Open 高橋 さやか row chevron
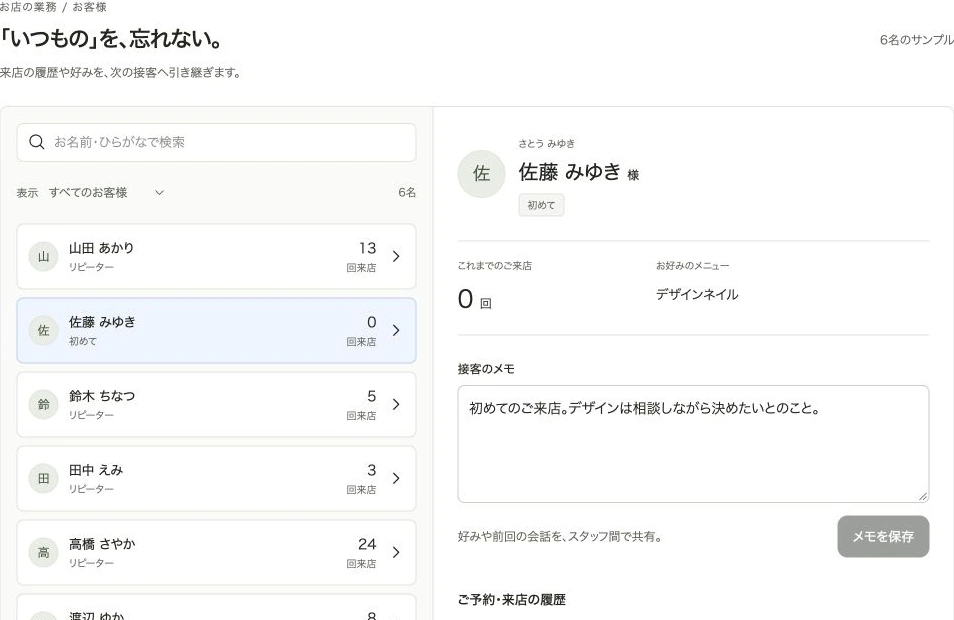Image resolution: width=954 pixels, height=620 pixels. click(396, 552)
